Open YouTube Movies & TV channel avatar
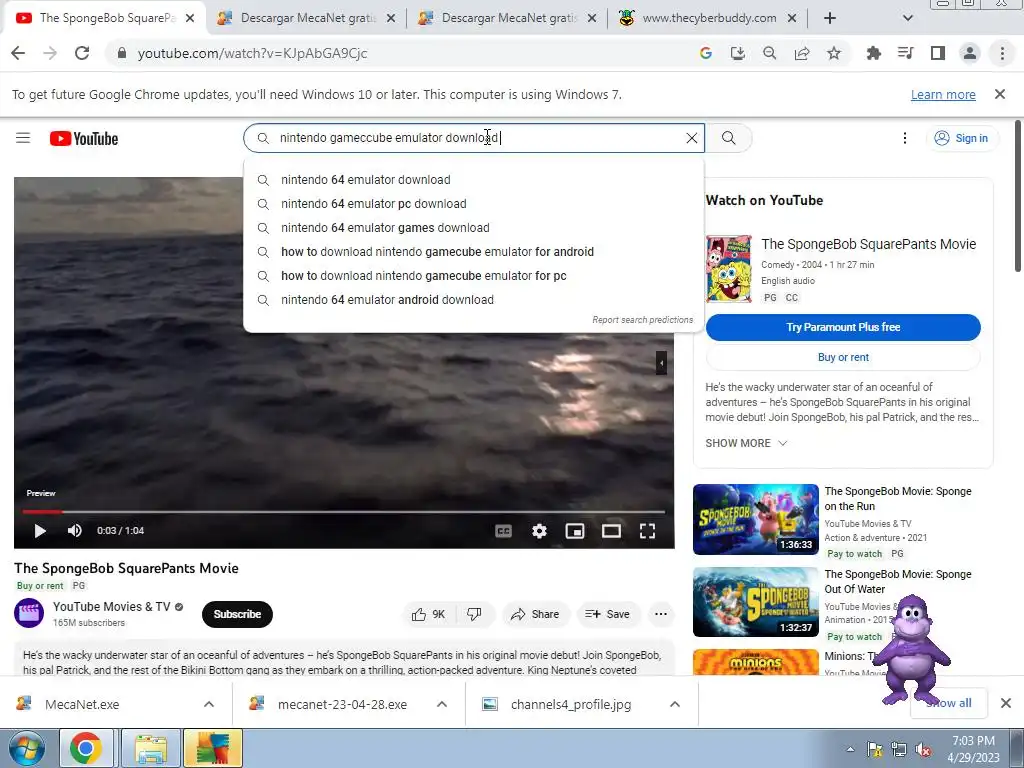Screen dimensions: 1024x768 click(29, 613)
